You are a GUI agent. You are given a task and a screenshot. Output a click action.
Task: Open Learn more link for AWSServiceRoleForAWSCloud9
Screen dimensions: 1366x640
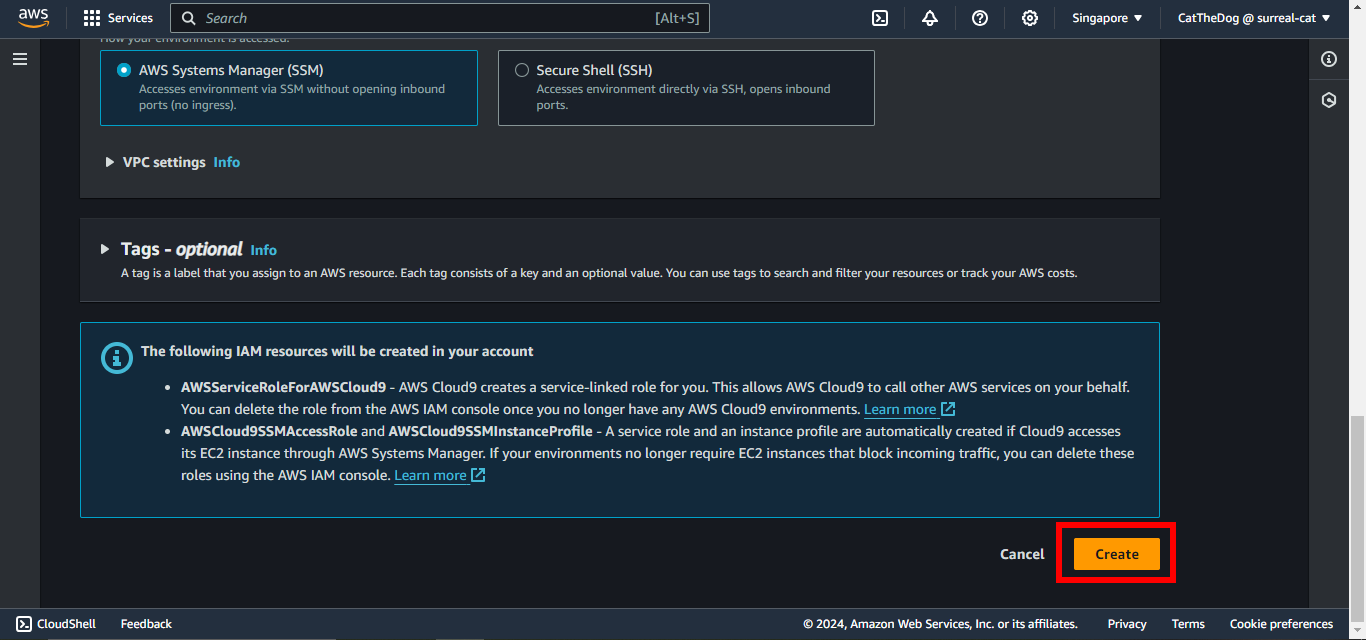click(900, 409)
